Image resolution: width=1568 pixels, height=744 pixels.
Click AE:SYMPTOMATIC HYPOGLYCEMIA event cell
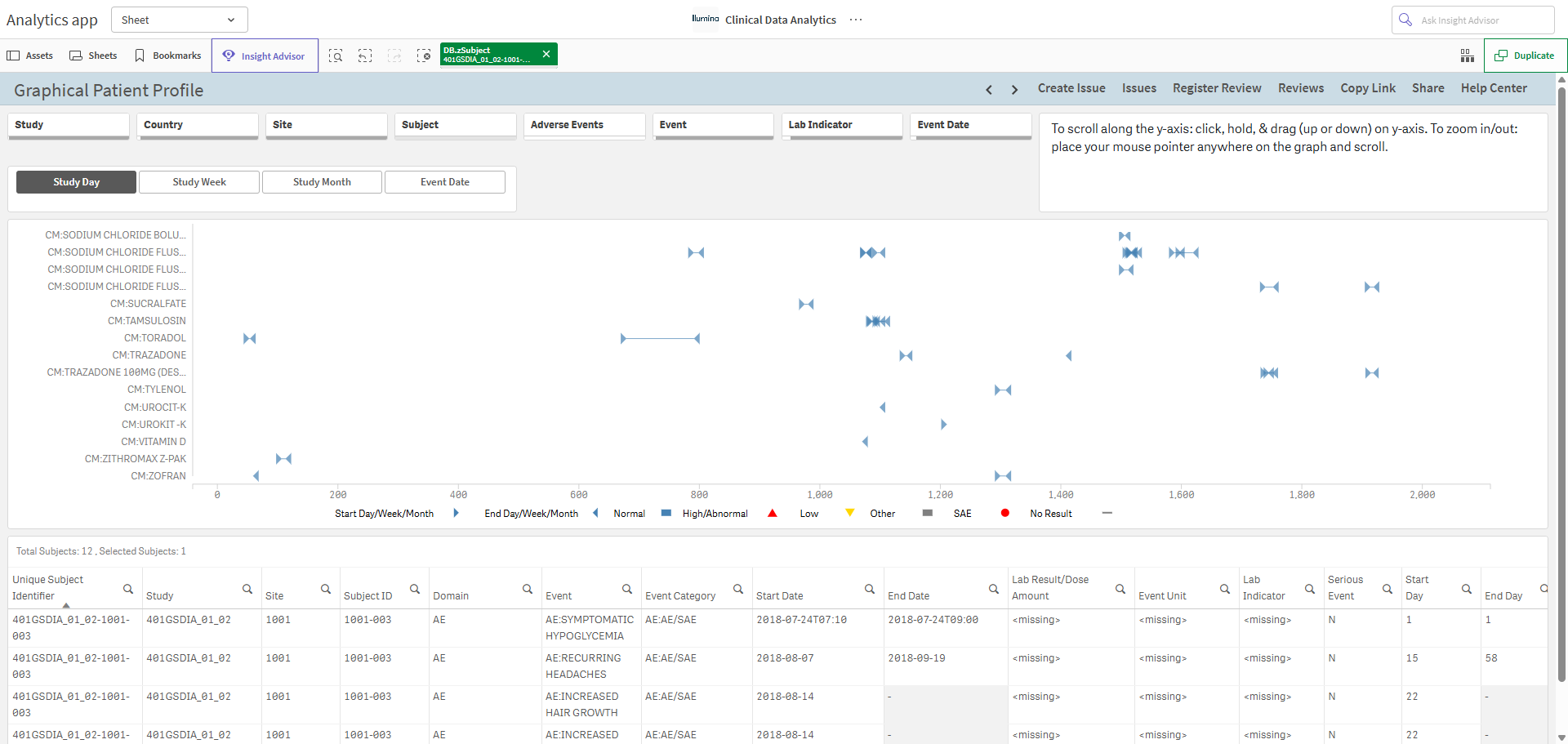(590, 628)
